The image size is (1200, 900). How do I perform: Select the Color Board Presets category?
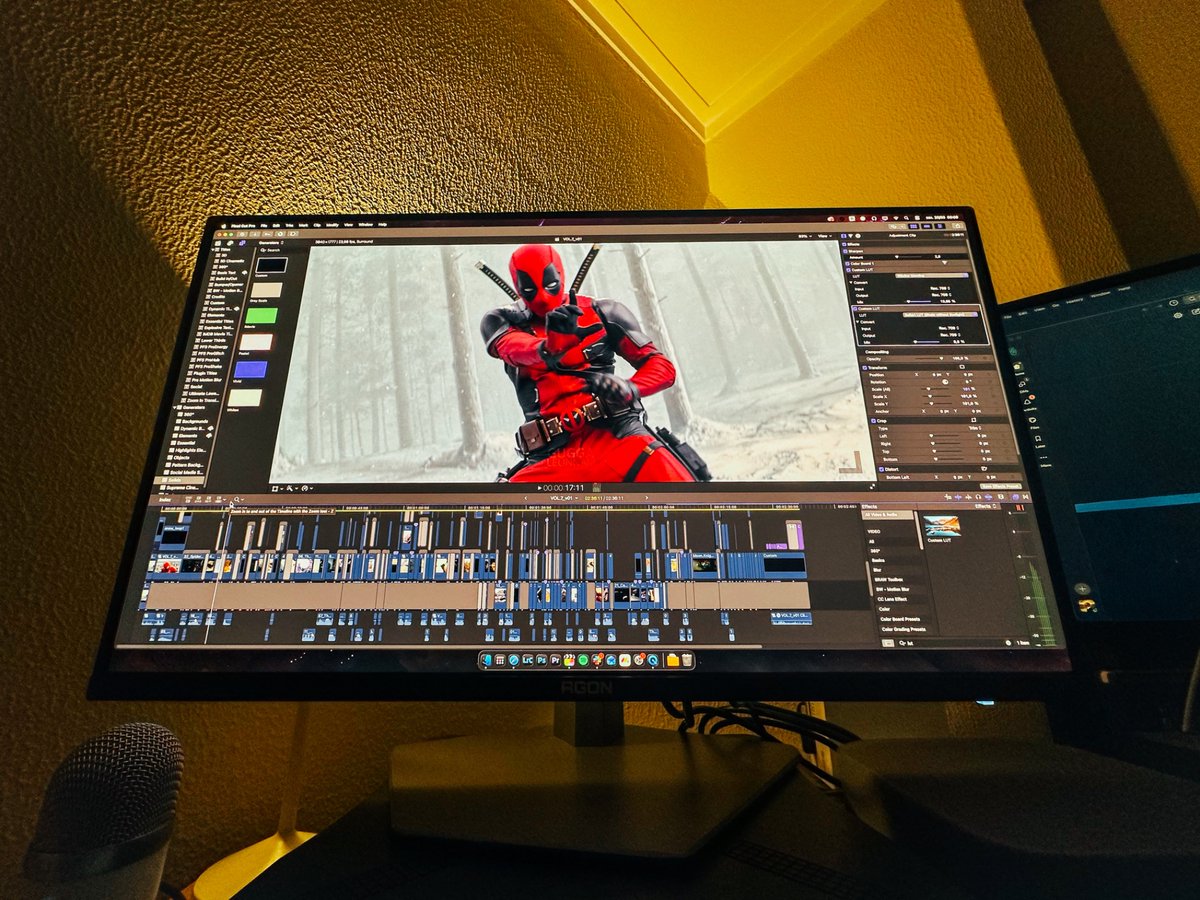pos(900,619)
